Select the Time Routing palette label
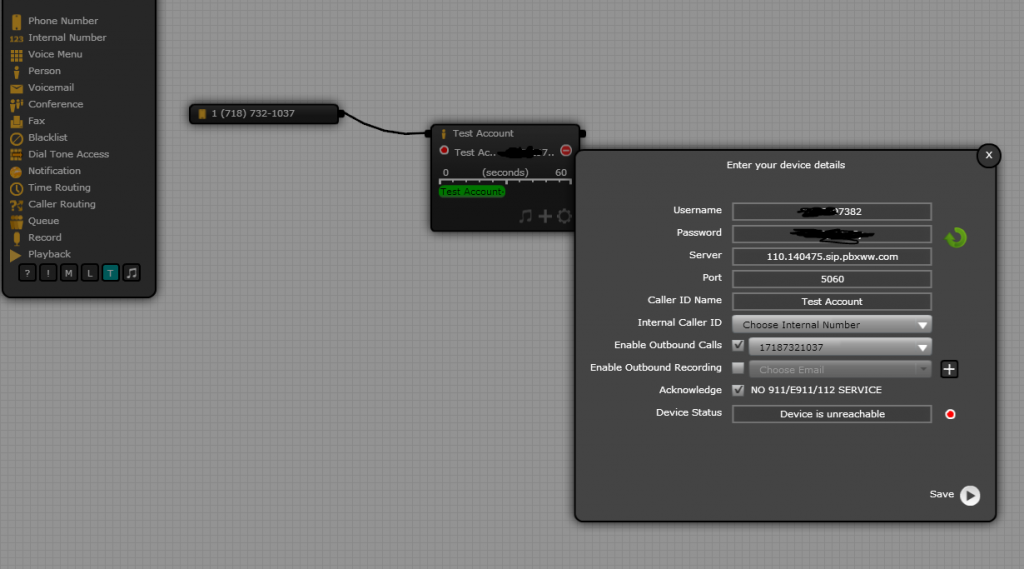The height and width of the screenshot is (569, 1024). point(59,187)
